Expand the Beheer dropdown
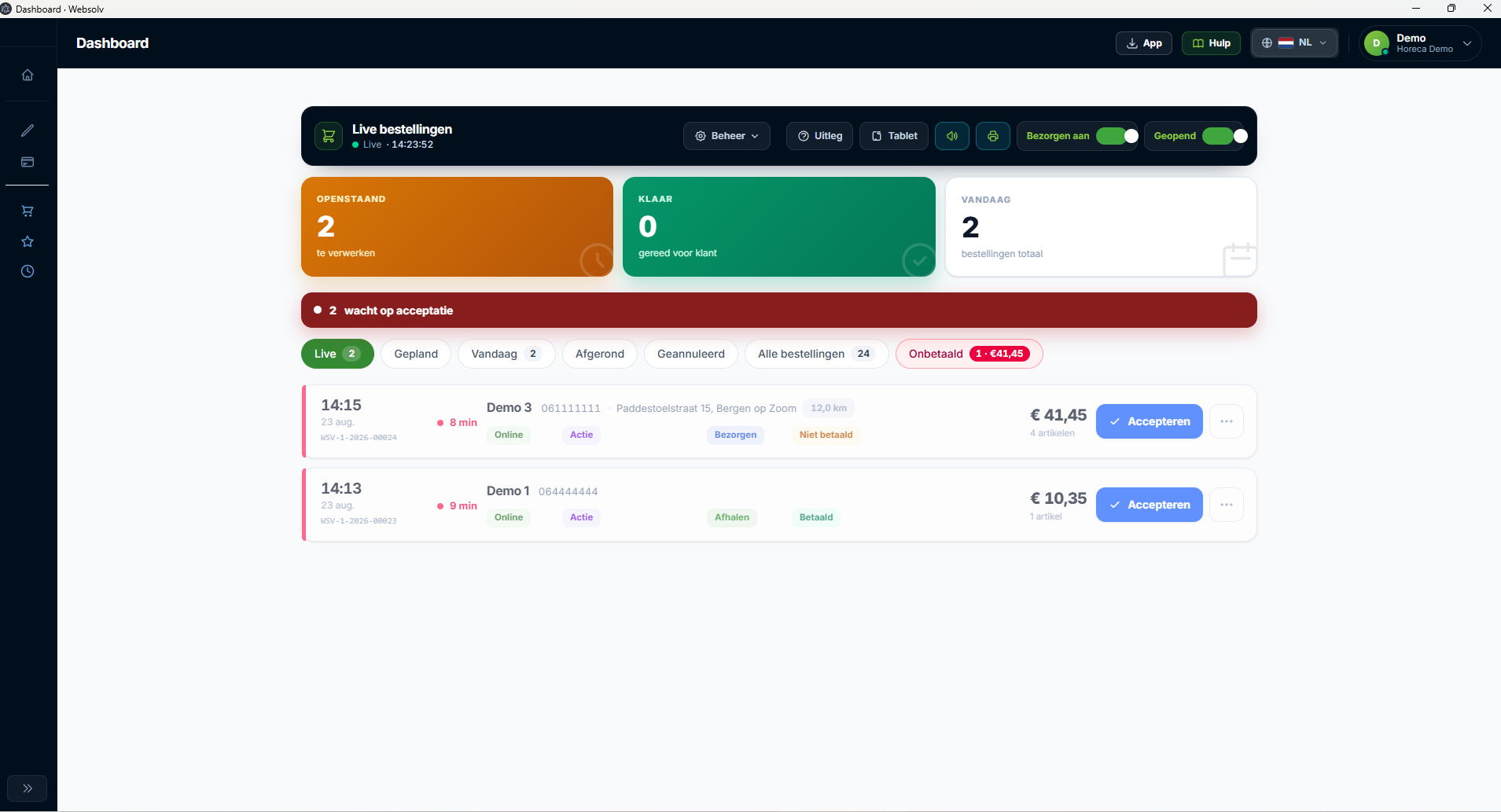The height and width of the screenshot is (812, 1501). [x=727, y=136]
